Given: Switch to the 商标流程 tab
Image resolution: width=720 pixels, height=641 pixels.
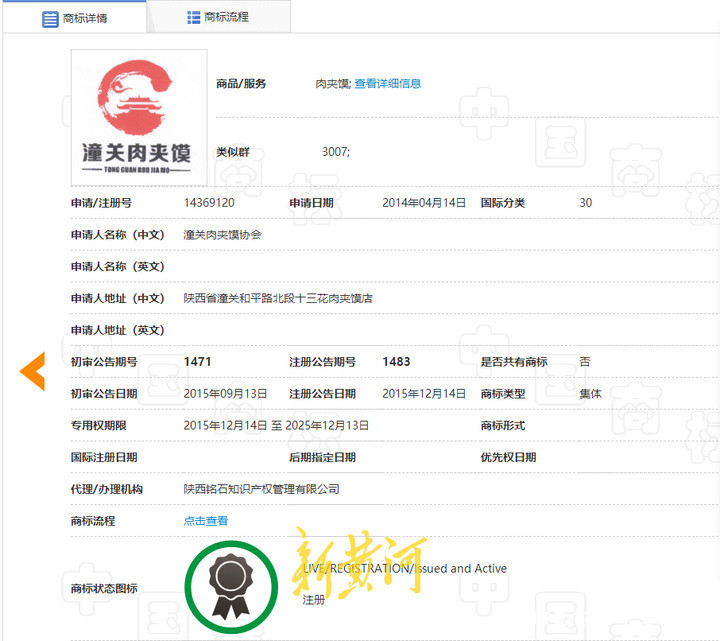Looking at the screenshot, I should point(219,17).
